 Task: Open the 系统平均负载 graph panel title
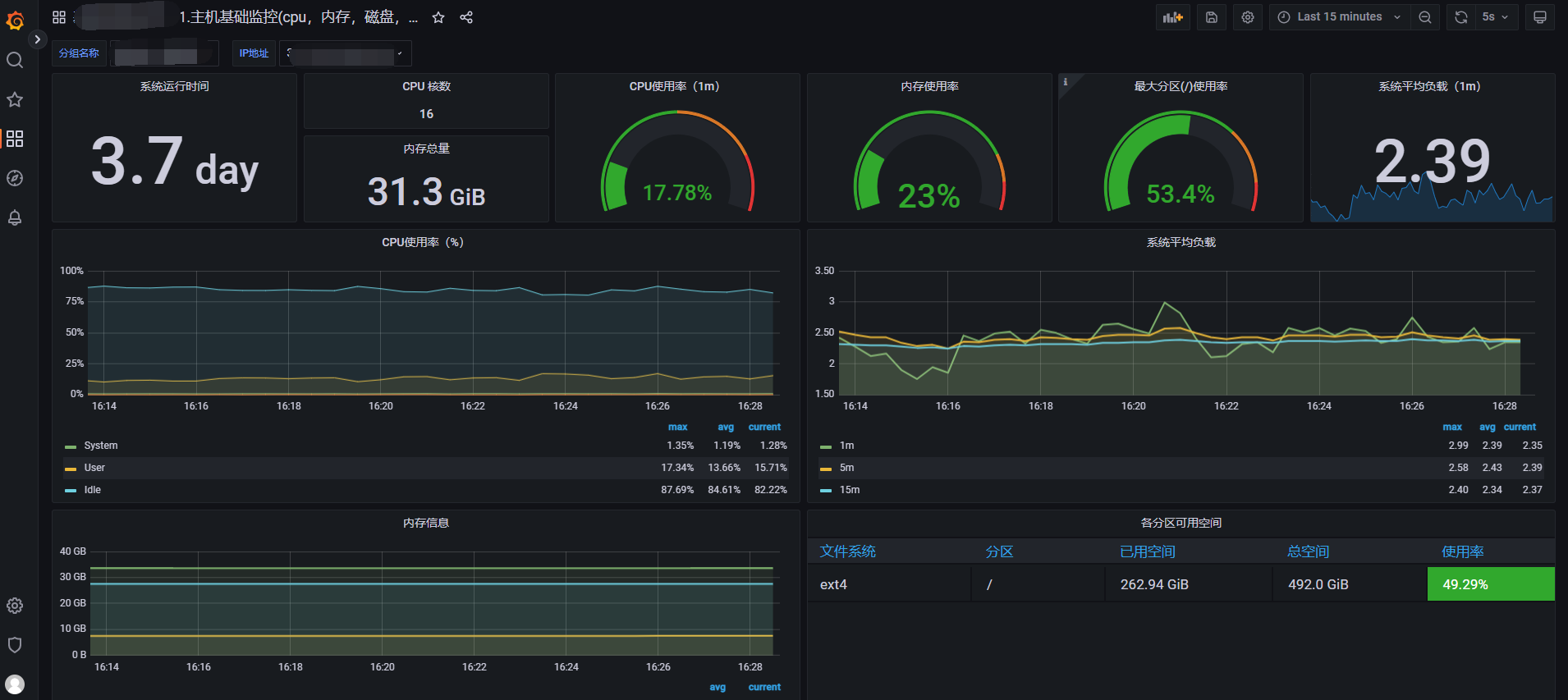coord(1181,242)
